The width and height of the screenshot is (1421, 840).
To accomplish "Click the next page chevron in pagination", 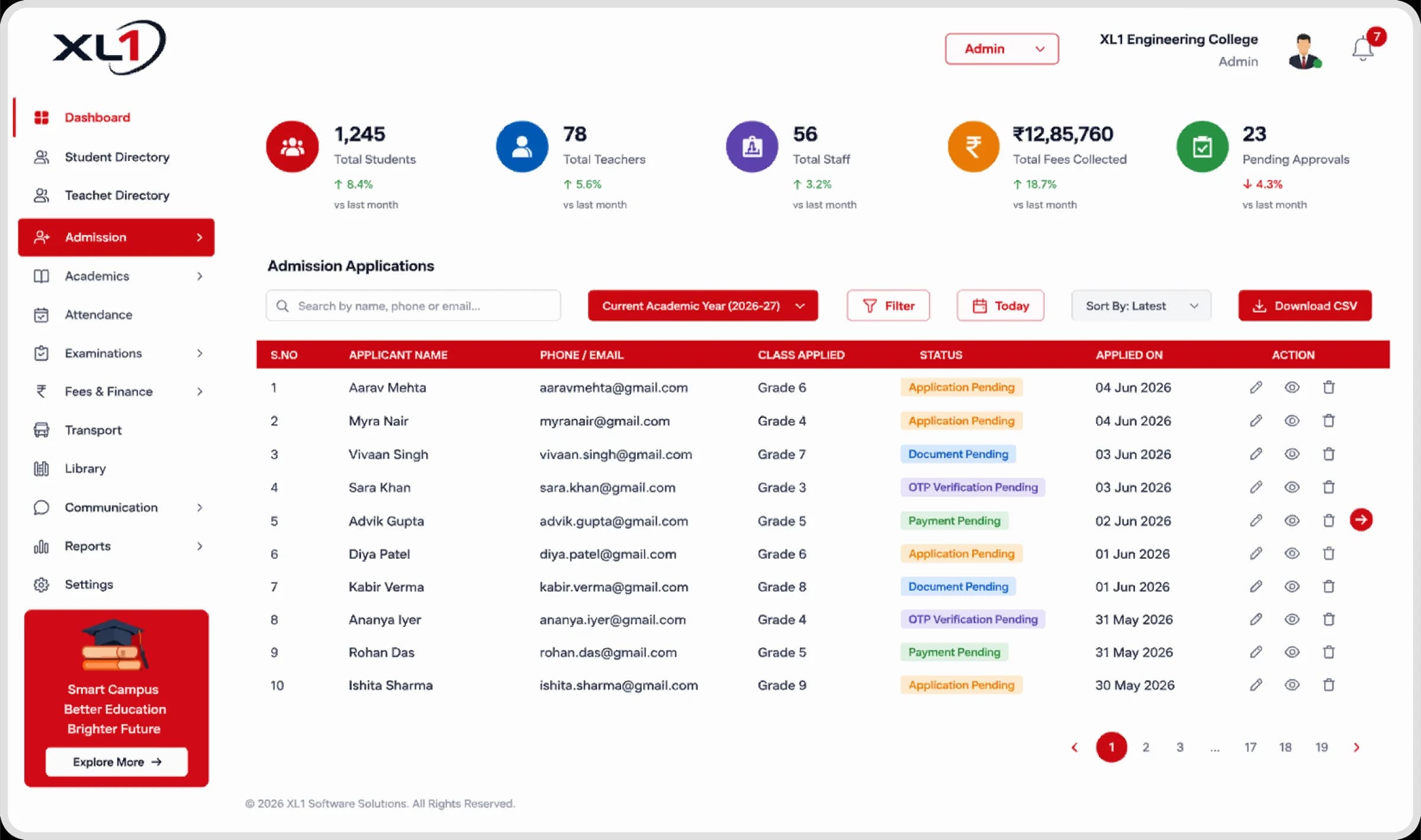I will point(1356,747).
